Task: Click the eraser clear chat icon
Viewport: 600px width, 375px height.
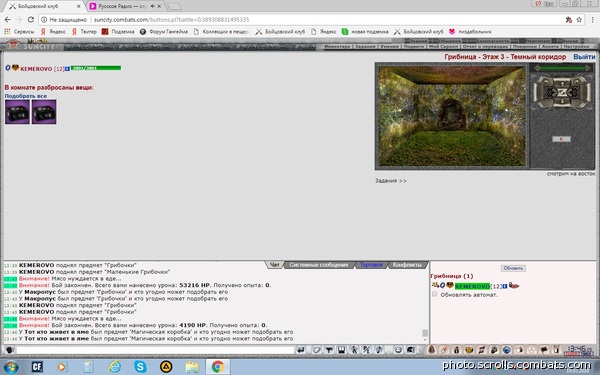Action: tap(316, 350)
